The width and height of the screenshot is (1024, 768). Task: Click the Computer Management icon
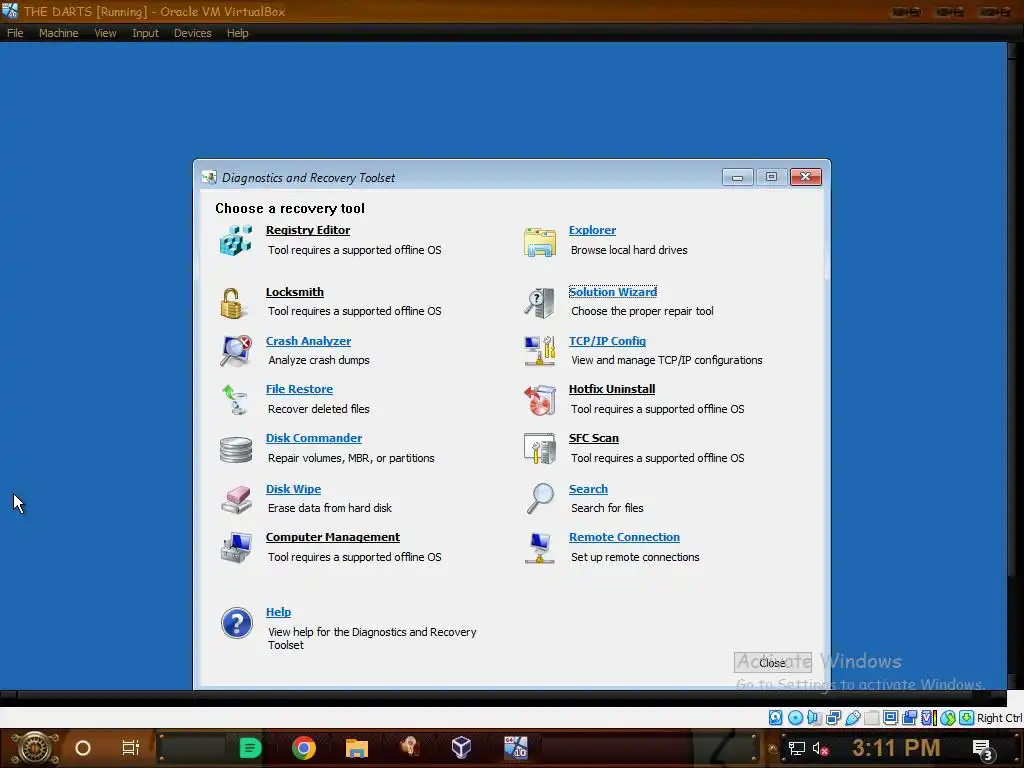236,547
